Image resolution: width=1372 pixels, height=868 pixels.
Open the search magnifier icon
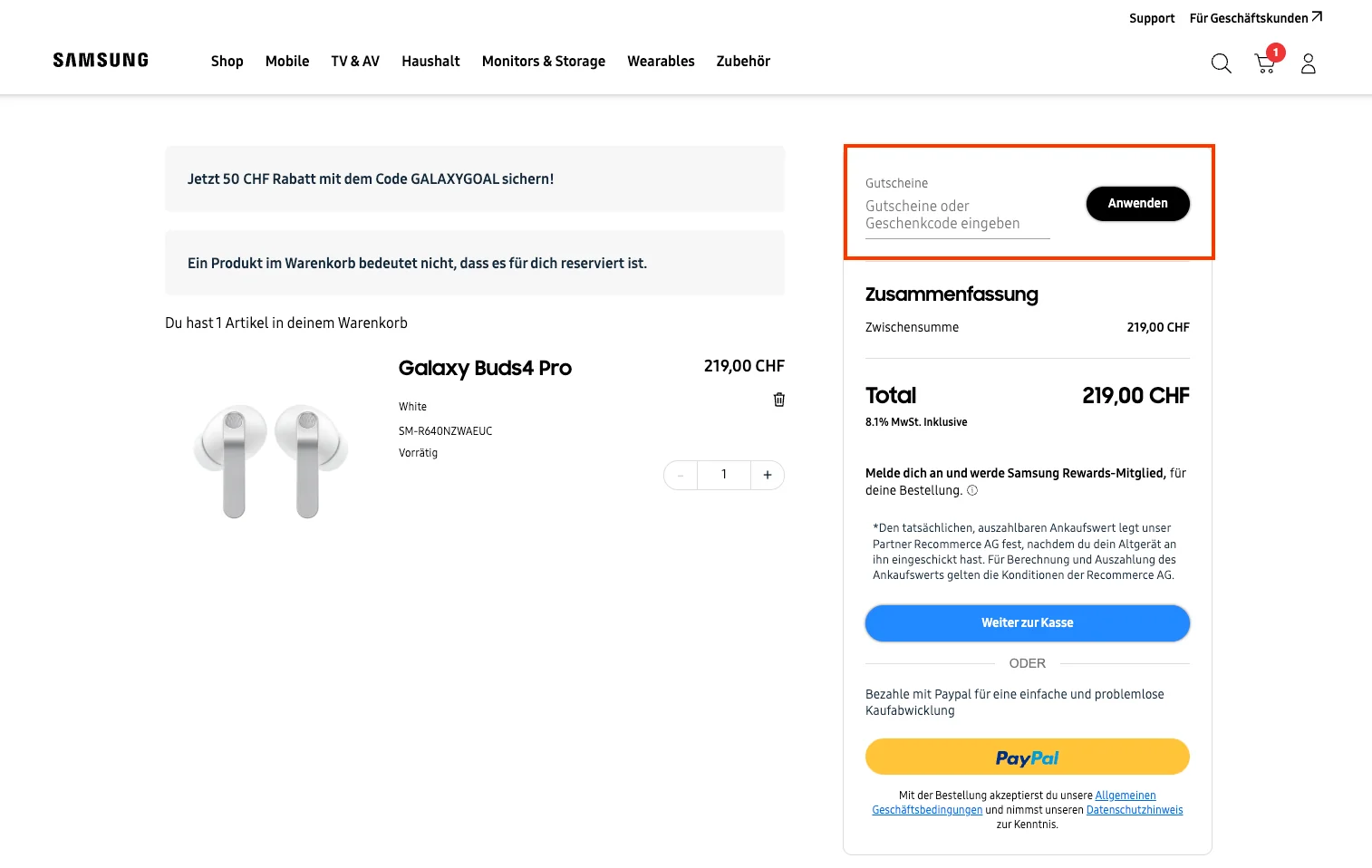point(1221,63)
